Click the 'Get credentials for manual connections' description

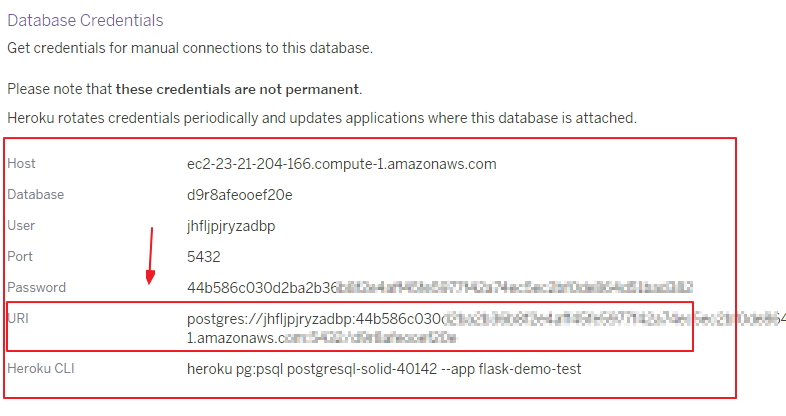click(190, 48)
